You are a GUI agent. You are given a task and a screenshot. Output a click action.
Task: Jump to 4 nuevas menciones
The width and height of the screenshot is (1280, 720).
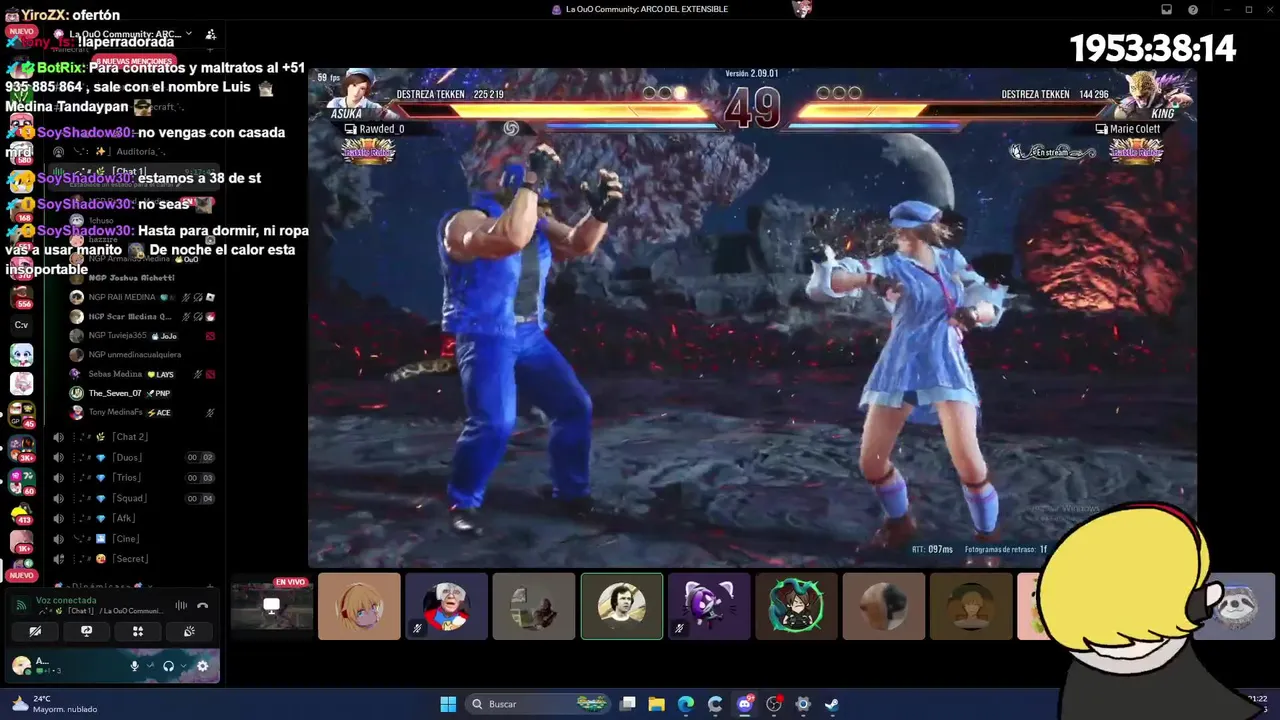133,61
